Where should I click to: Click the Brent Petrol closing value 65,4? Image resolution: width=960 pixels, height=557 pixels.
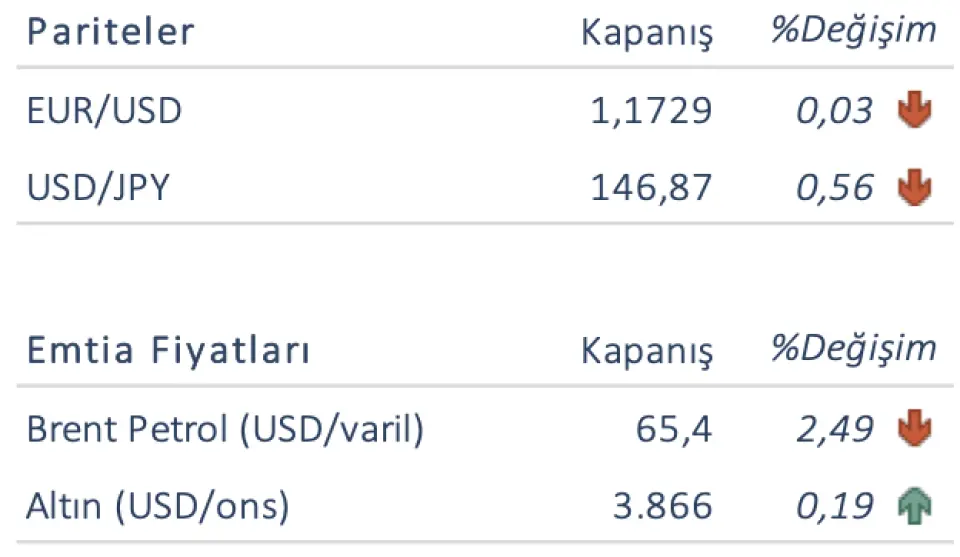click(x=674, y=430)
